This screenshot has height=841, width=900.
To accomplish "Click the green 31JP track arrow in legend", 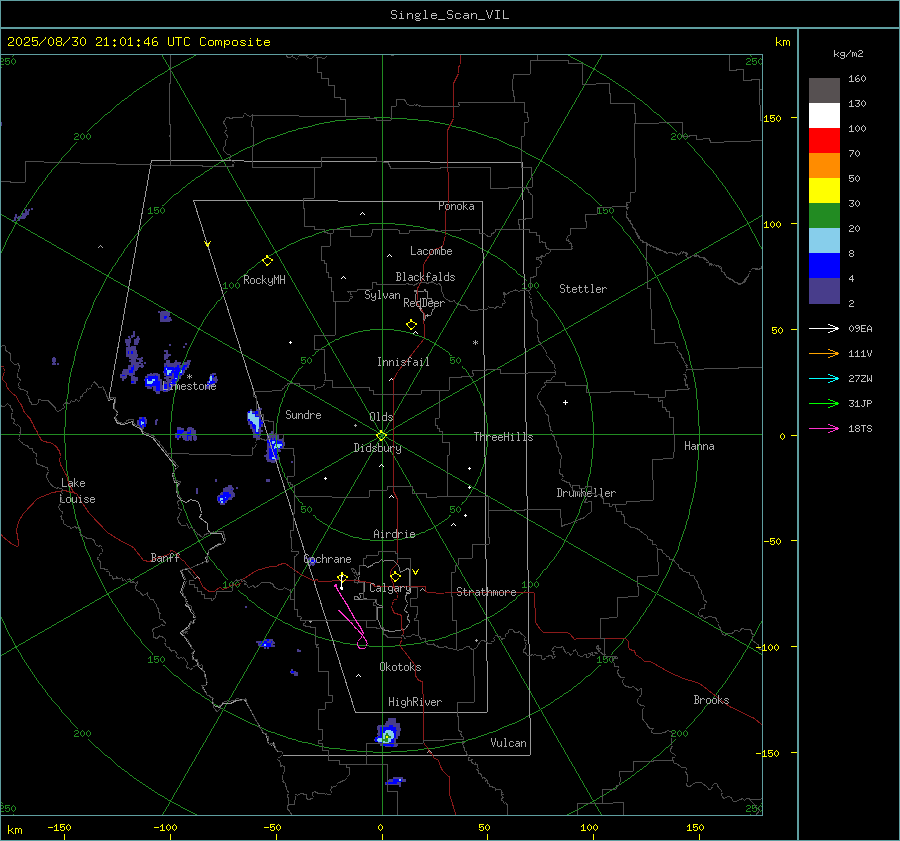I will (824, 404).
